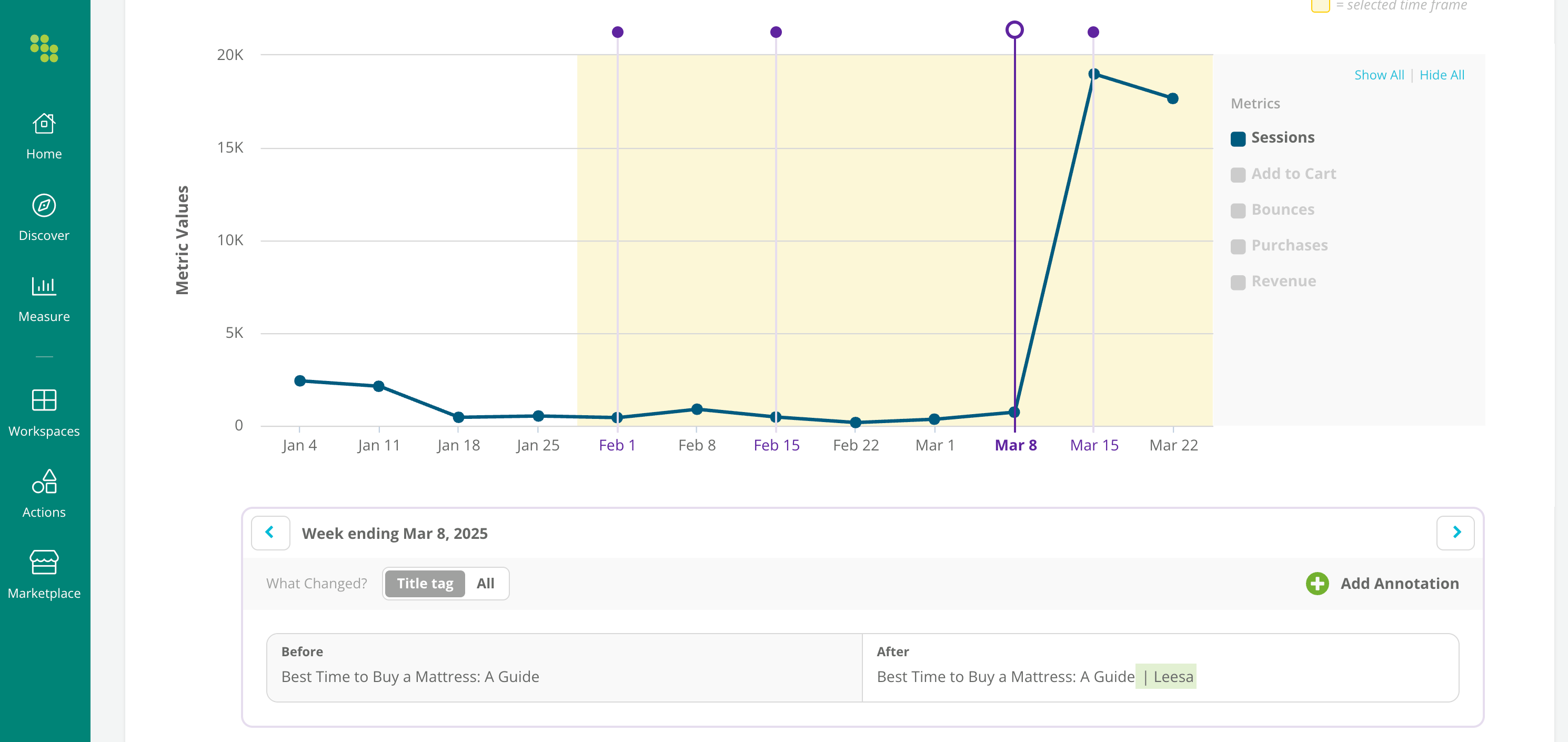
Task: Open the Home section icon
Action: coord(44,124)
